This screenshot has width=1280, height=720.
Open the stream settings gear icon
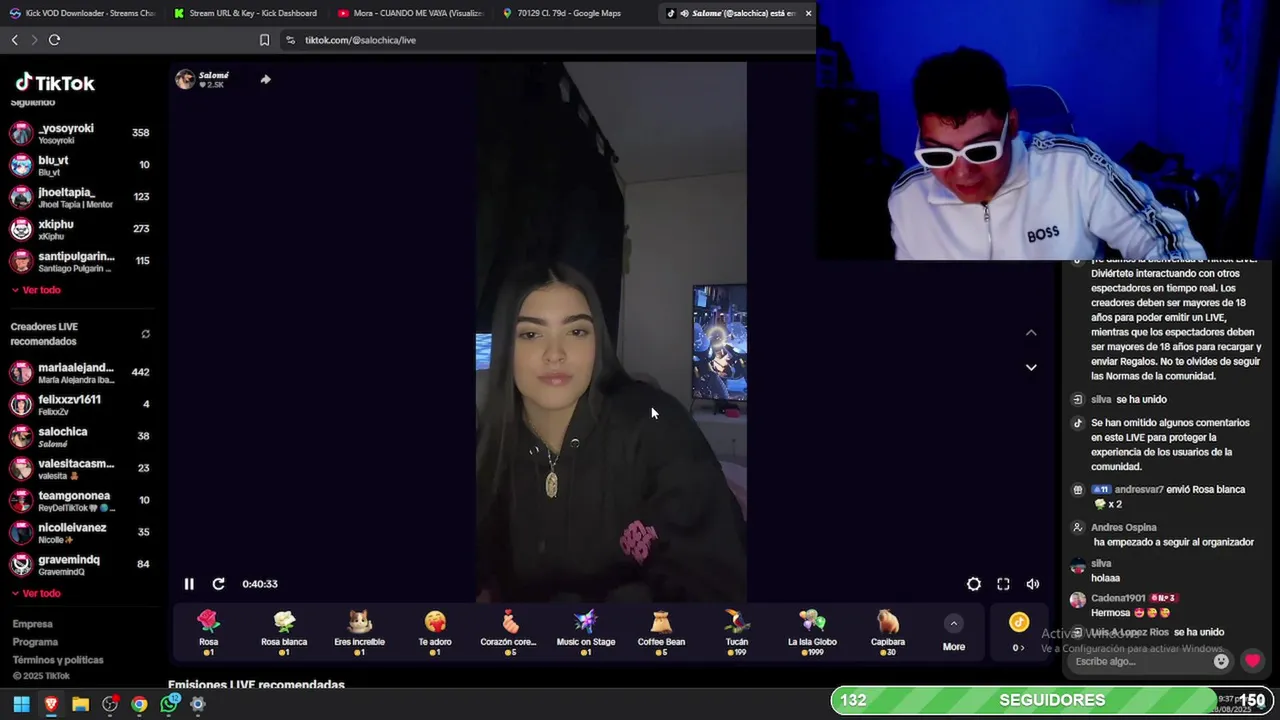point(974,584)
